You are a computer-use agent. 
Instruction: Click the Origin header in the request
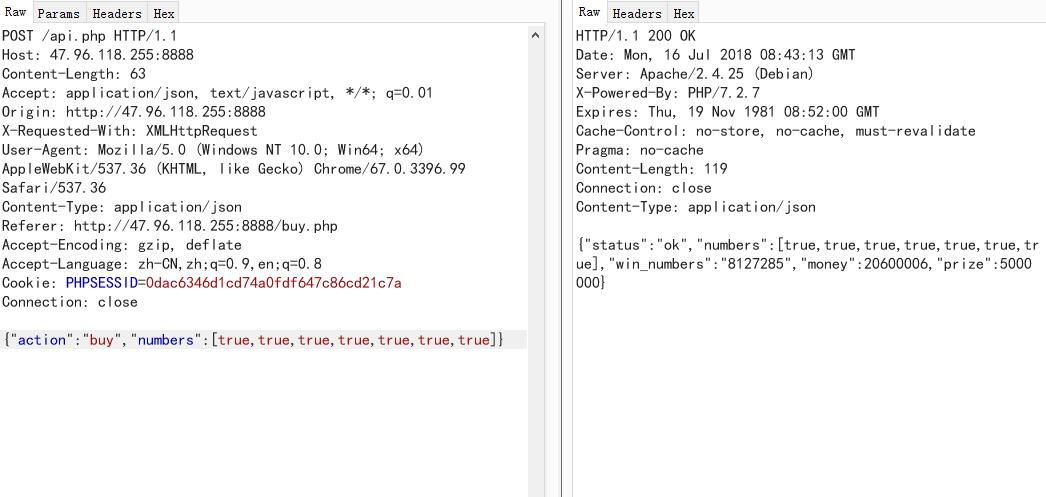pos(133,112)
